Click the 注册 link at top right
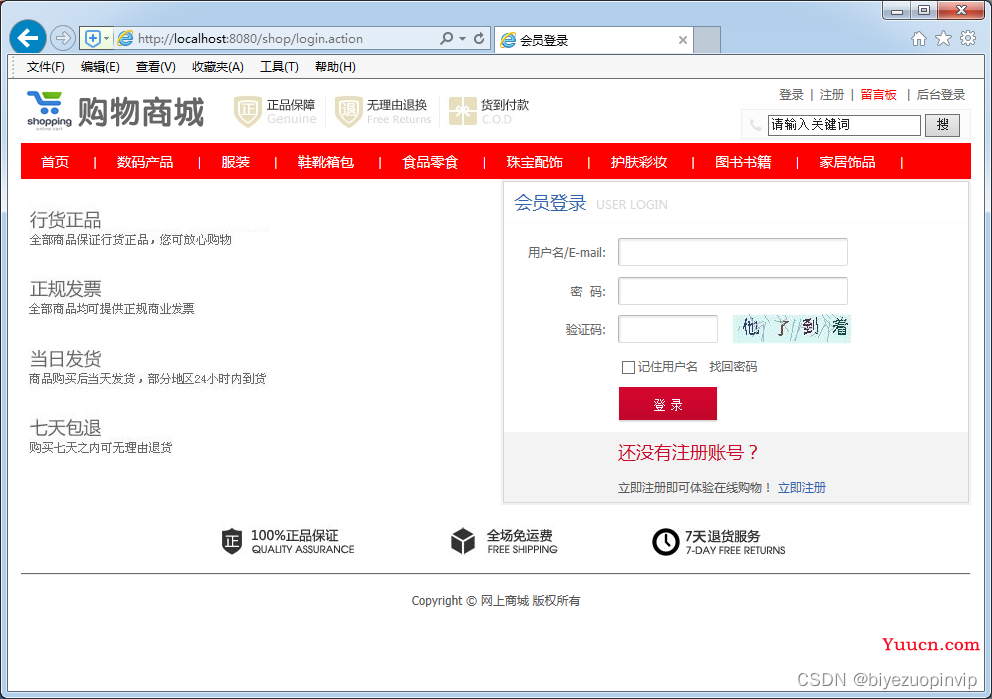The image size is (992, 699). coord(831,95)
